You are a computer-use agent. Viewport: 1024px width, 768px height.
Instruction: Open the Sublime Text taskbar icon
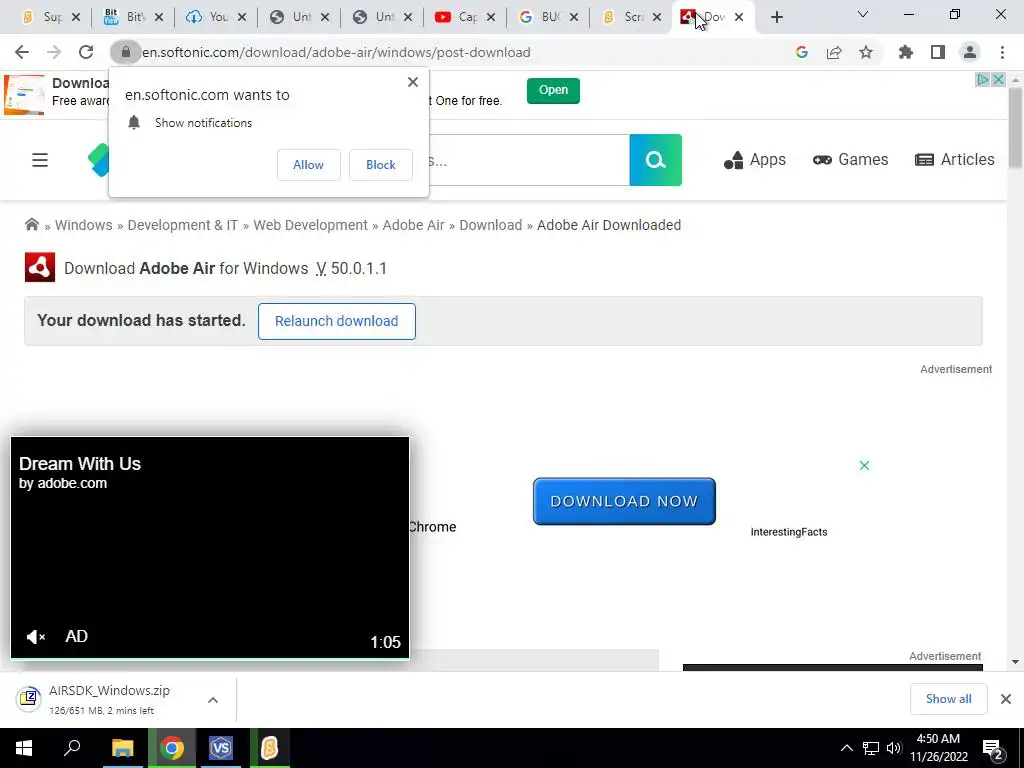(x=270, y=748)
